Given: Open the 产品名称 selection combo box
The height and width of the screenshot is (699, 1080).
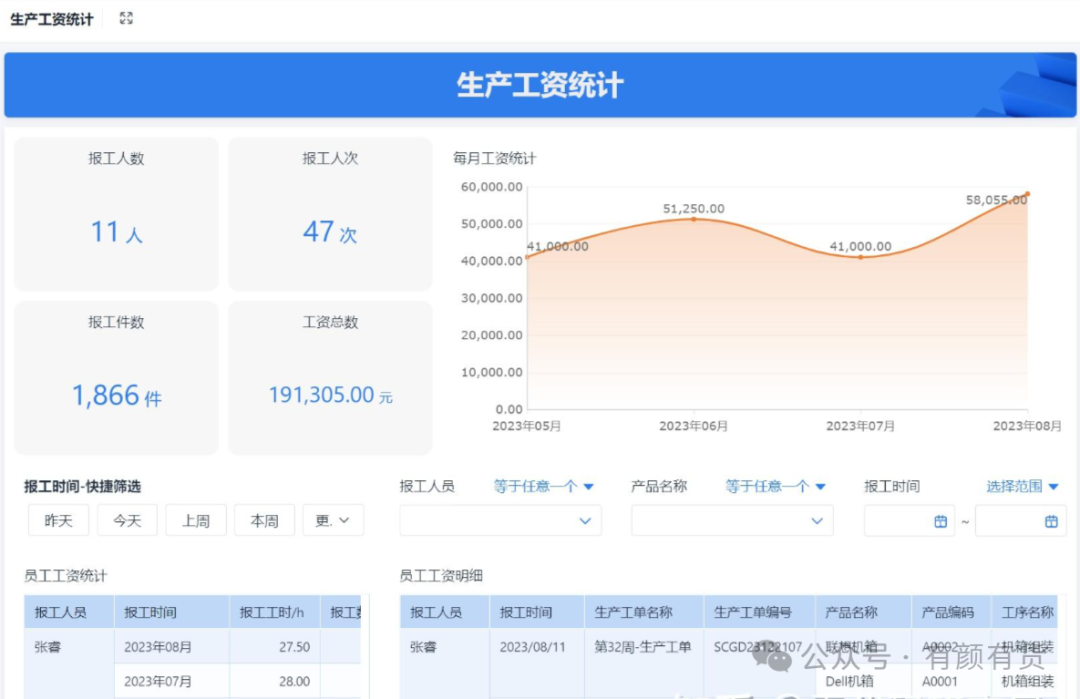Looking at the screenshot, I should (732, 521).
